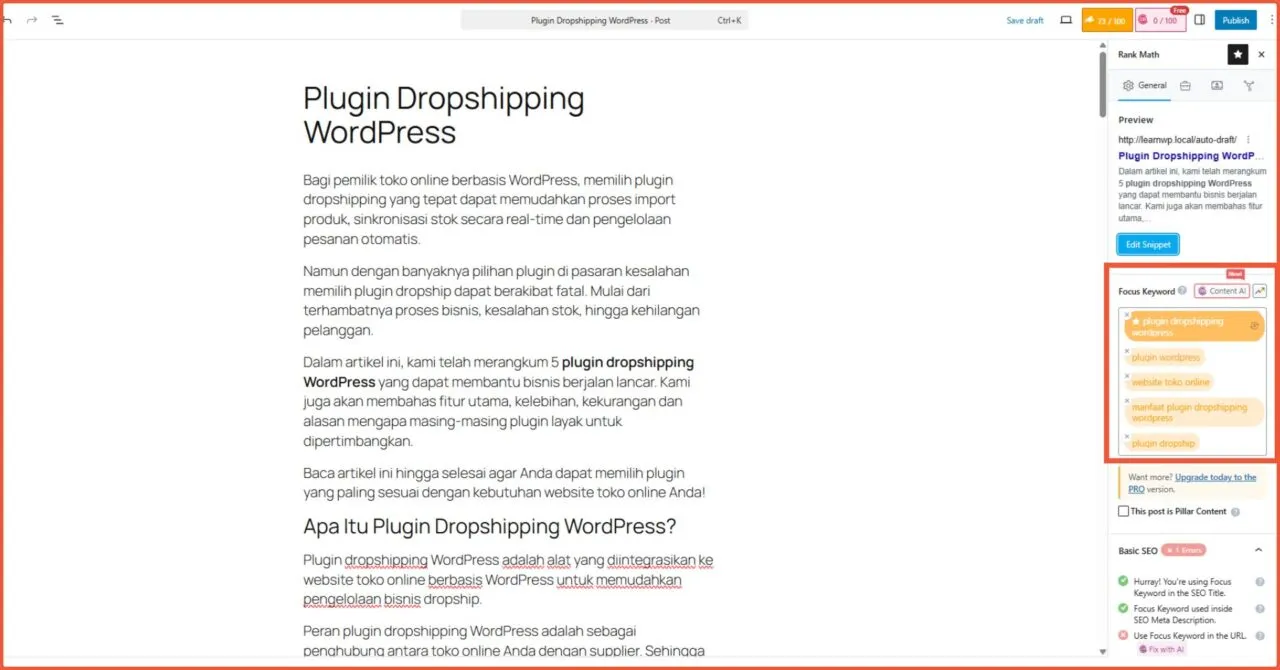Open the keyword trends analytics icon
The width and height of the screenshot is (1280, 670).
click(x=1259, y=290)
